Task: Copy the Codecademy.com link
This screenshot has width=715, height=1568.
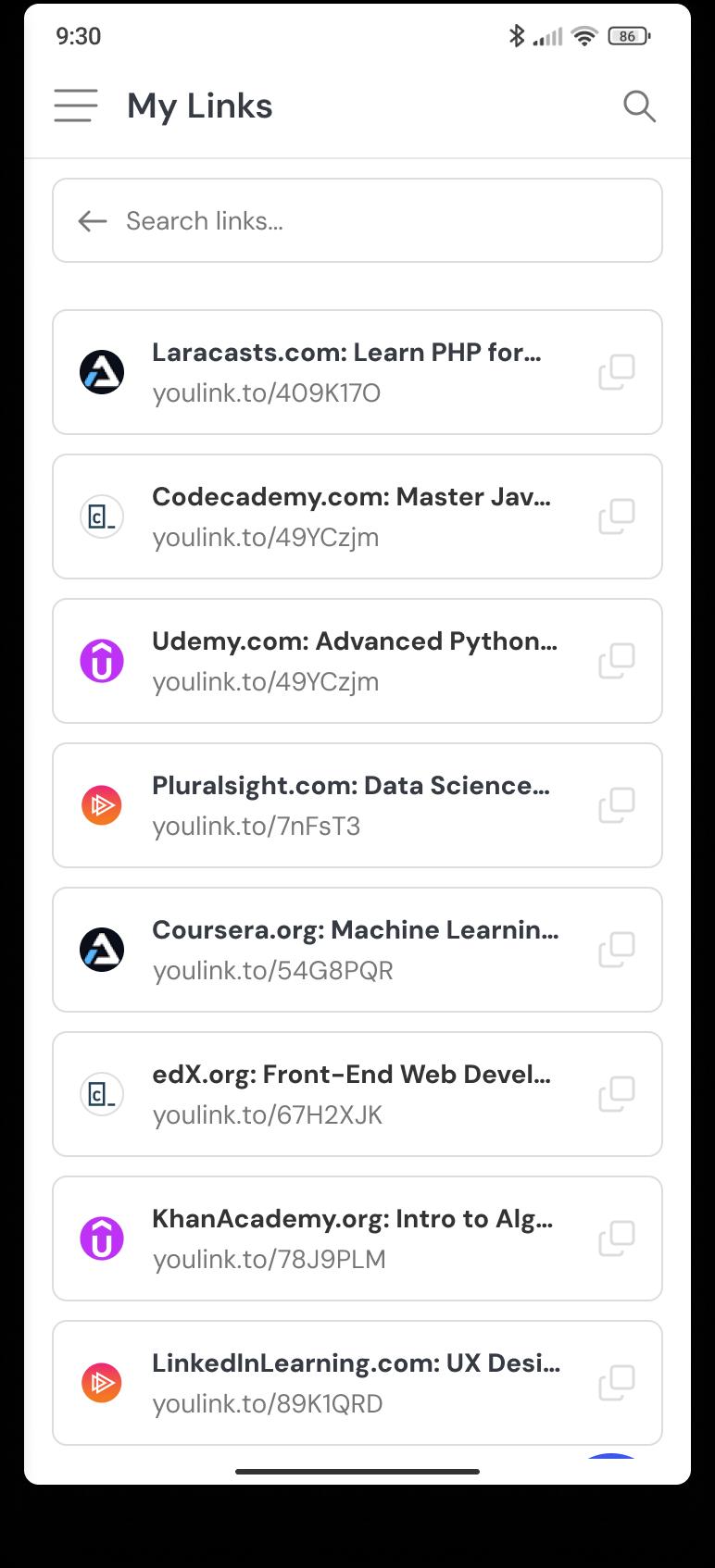Action: 617,516
